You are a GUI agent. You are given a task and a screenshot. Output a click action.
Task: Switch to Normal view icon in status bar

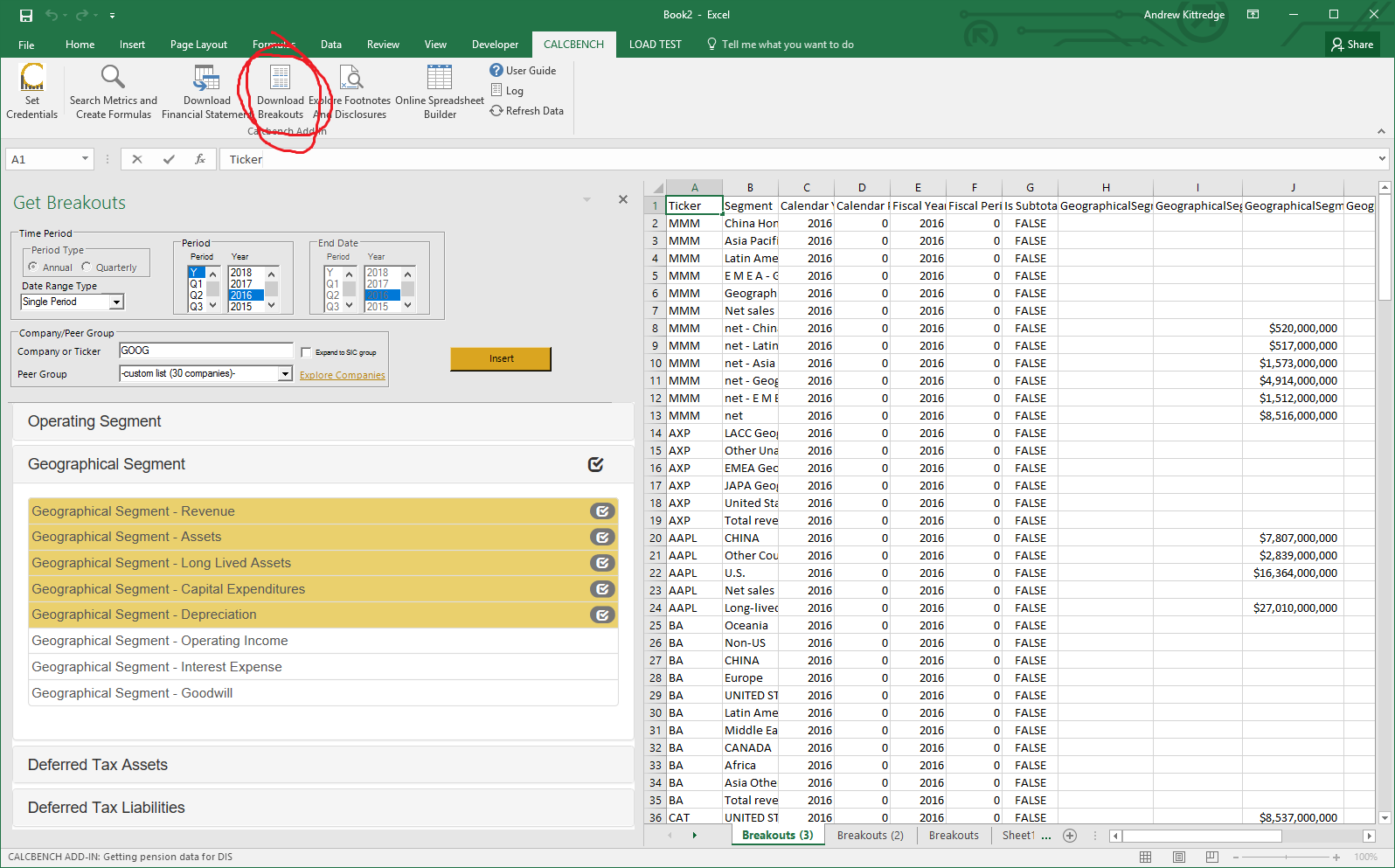tap(1146, 858)
